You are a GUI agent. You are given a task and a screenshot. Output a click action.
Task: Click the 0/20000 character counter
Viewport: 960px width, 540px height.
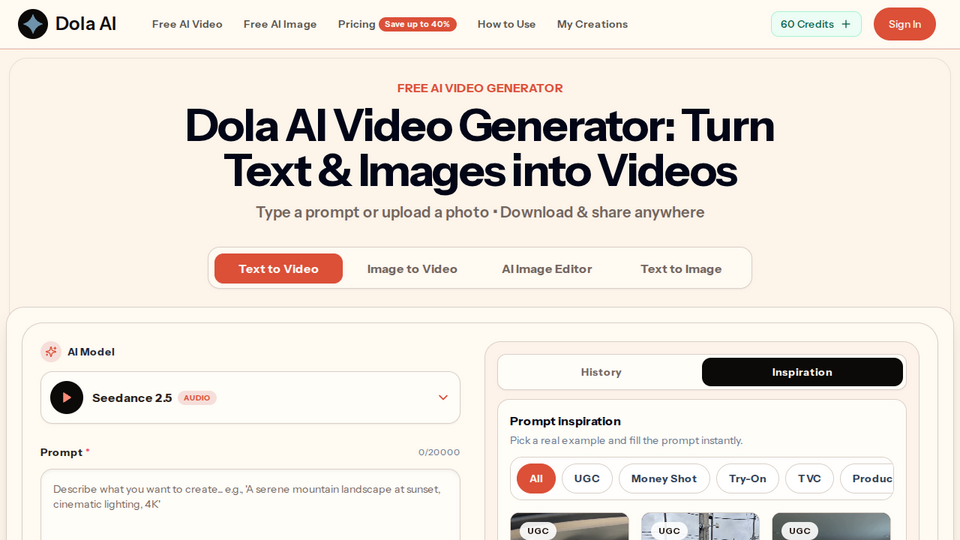pyautogui.click(x=439, y=452)
